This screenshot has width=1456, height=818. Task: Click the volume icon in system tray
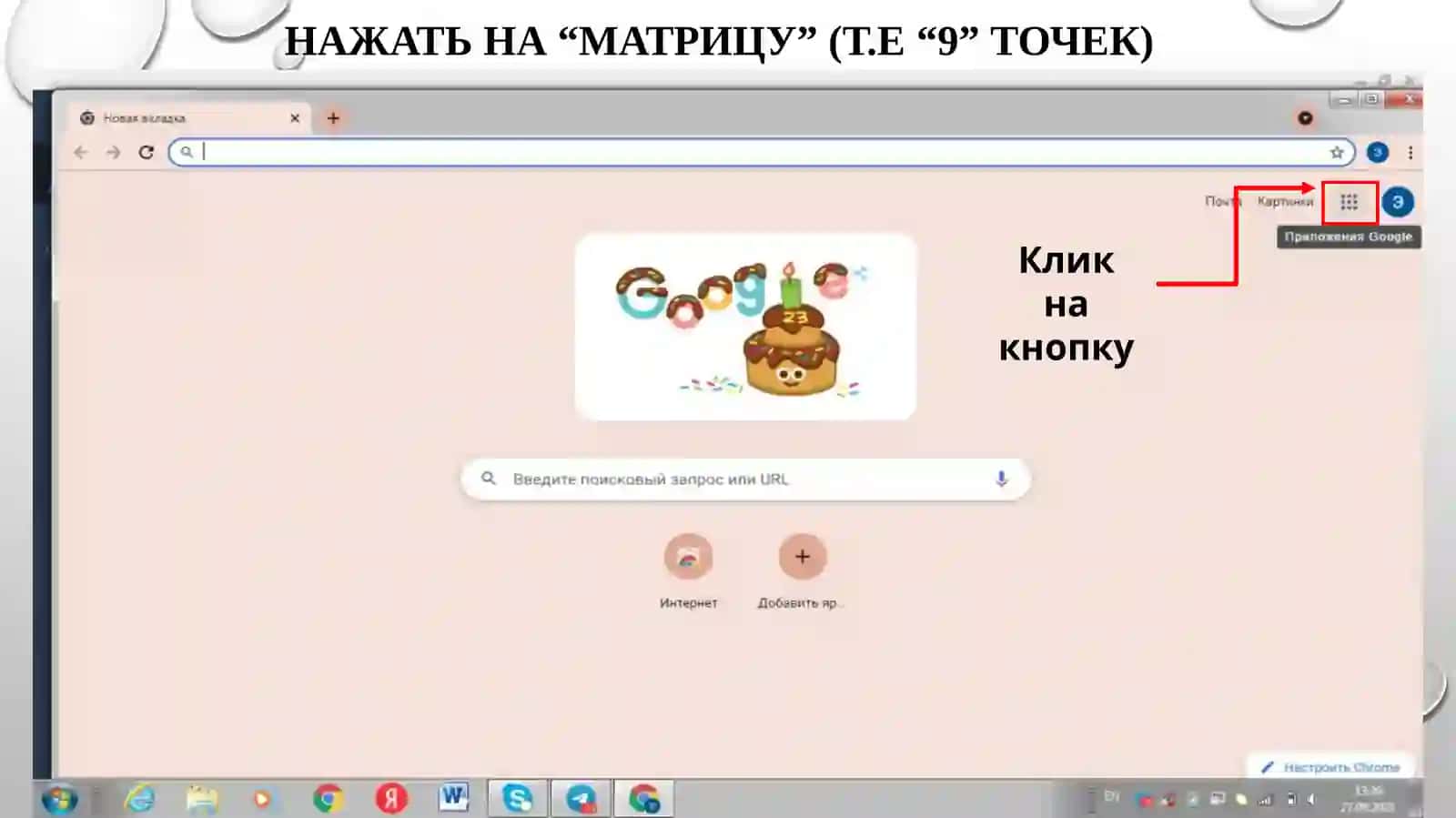[x=1311, y=800]
